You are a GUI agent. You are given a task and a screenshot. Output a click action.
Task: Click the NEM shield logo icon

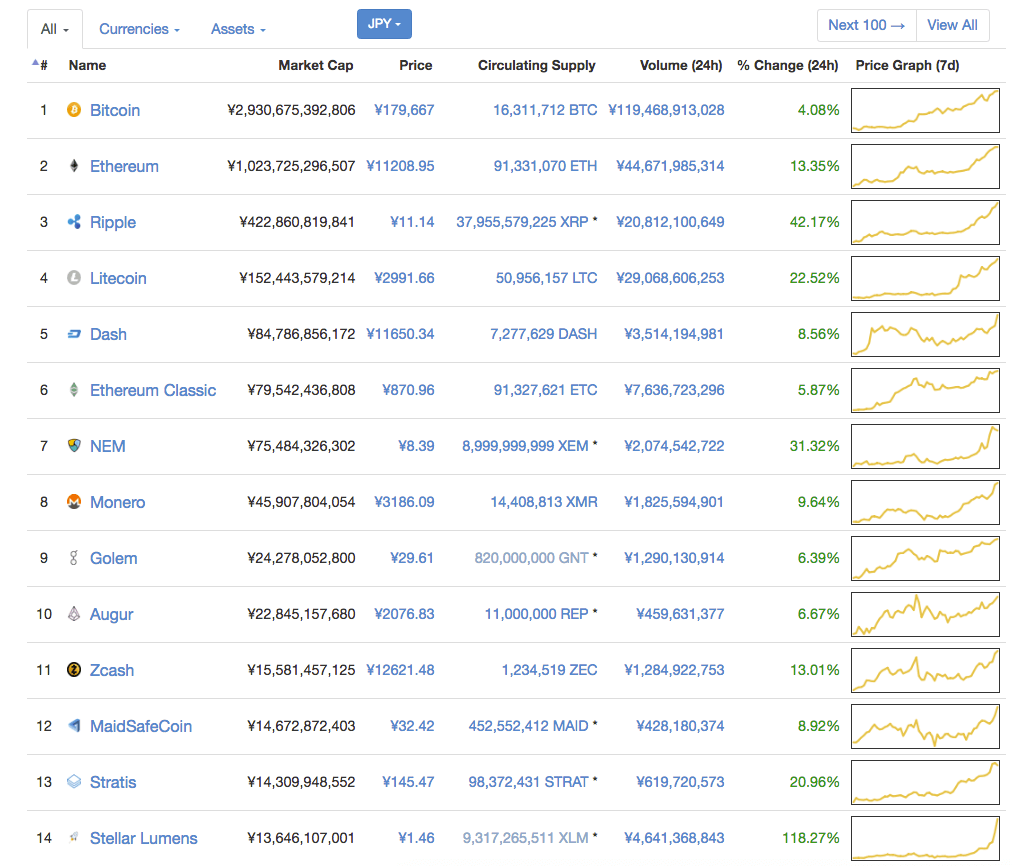[x=73, y=446]
